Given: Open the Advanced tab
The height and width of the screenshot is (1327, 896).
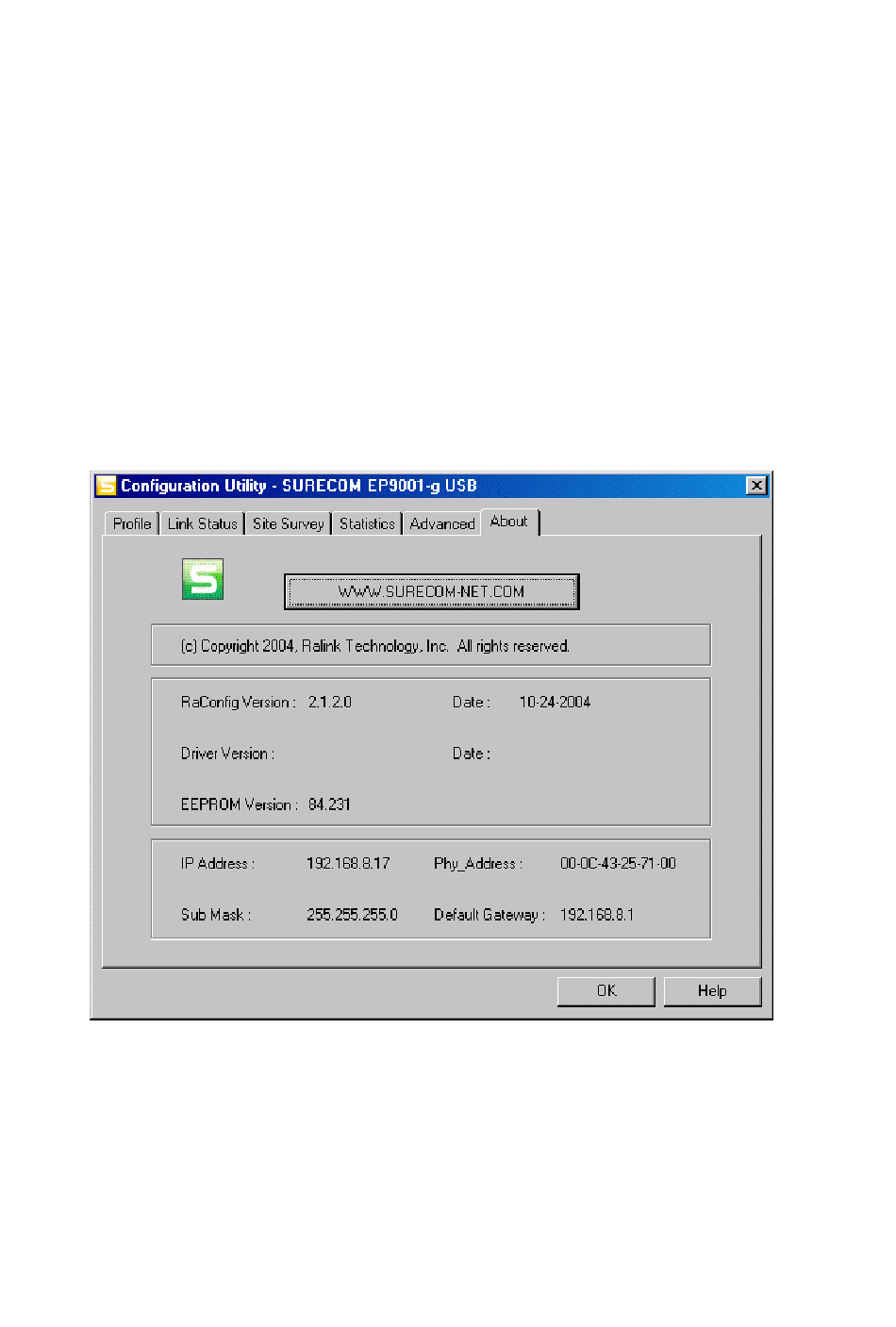Looking at the screenshot, I should click(x=442, y=524).
